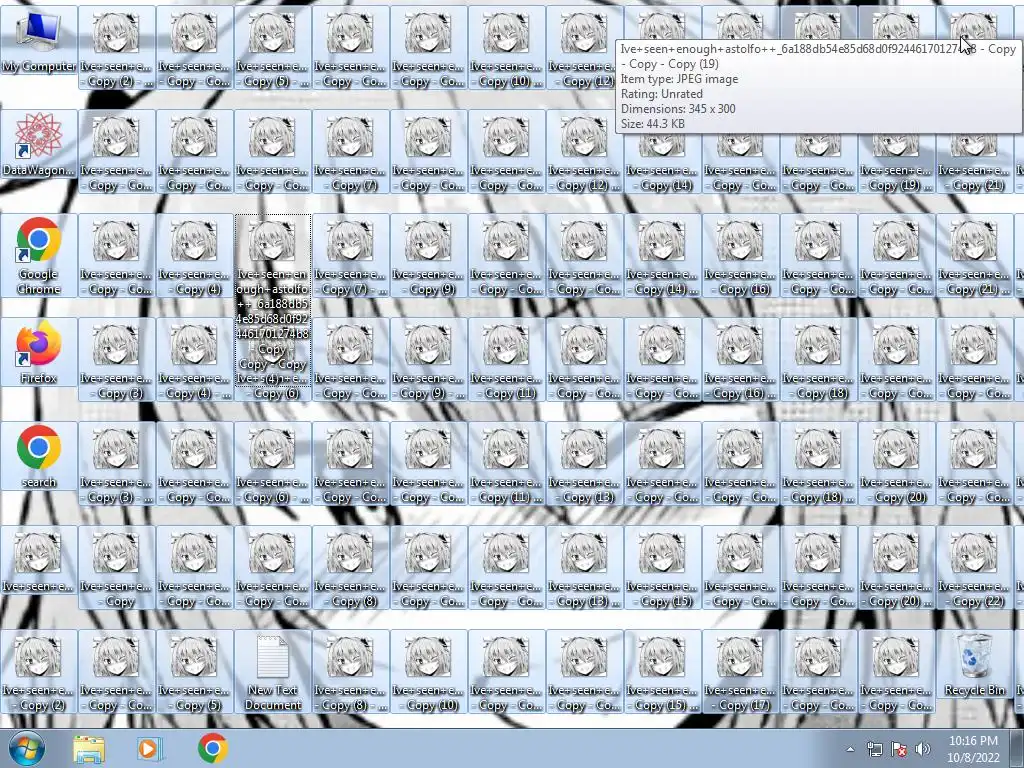Screen dimensions: 1024x768
Task: Open the Chrome icon pinned on taskbar
Action: click(212, 749)
